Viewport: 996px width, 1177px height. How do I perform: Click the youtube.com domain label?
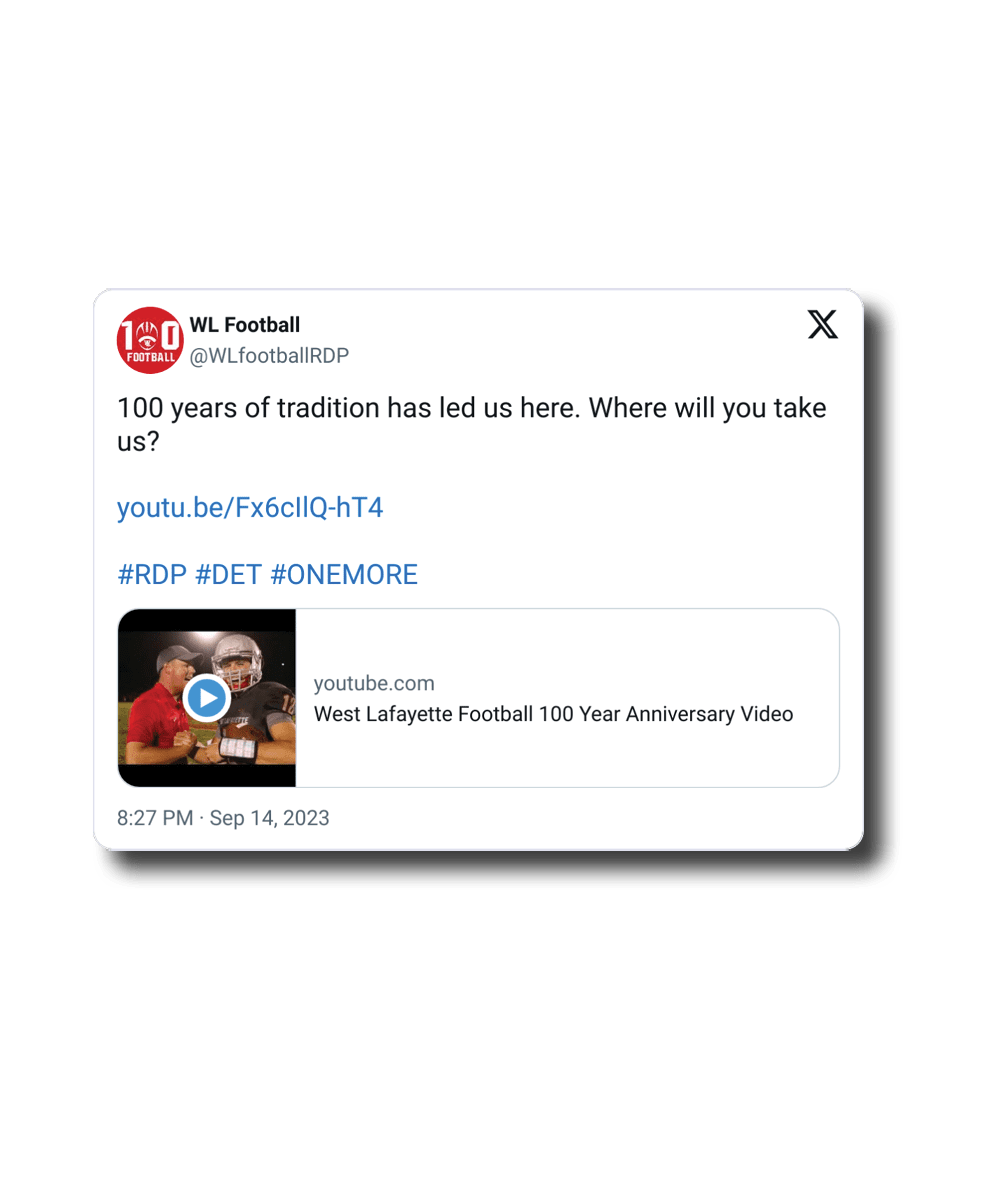click(x=374, y=684)
